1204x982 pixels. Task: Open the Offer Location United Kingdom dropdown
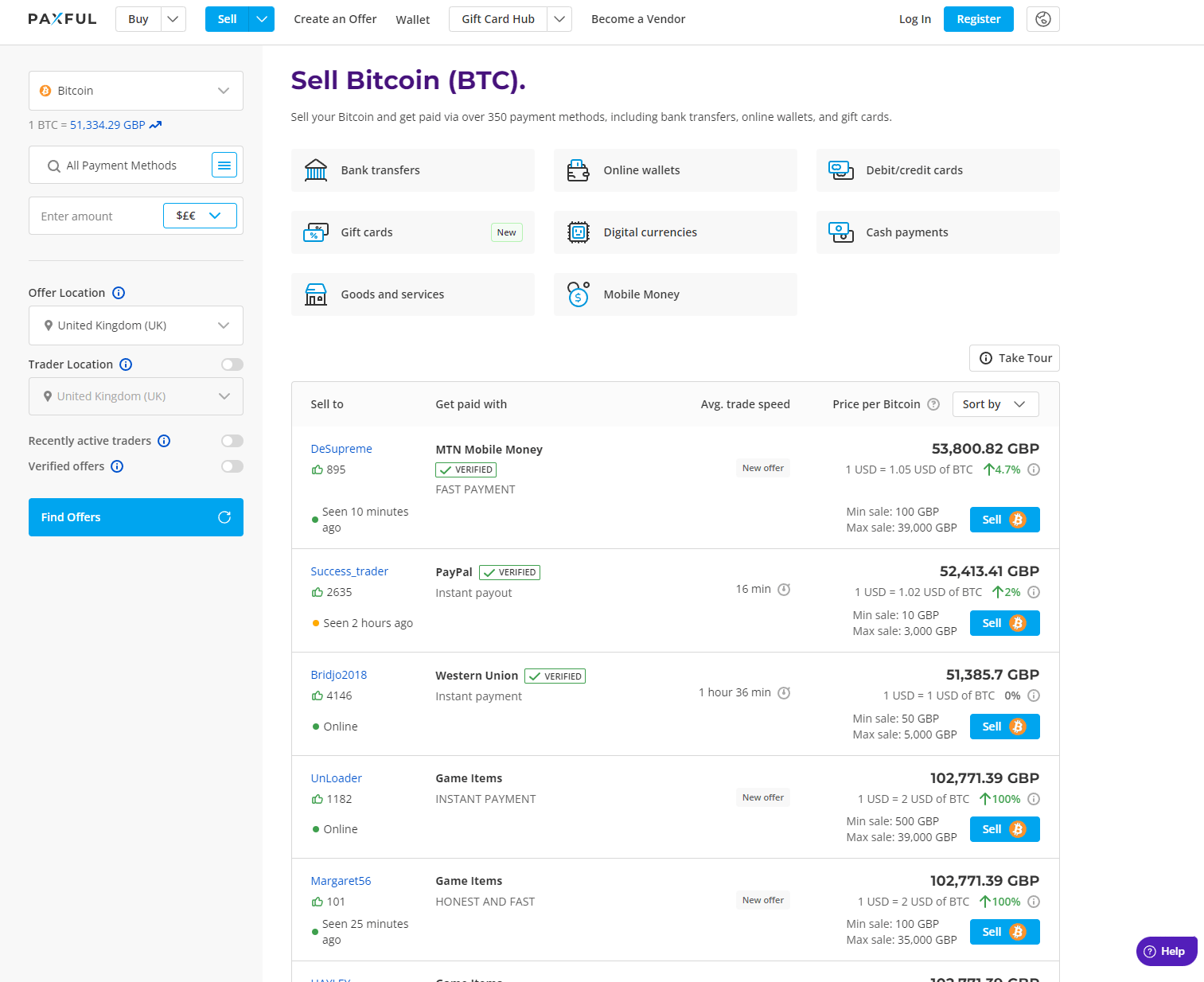pos(136,325)
